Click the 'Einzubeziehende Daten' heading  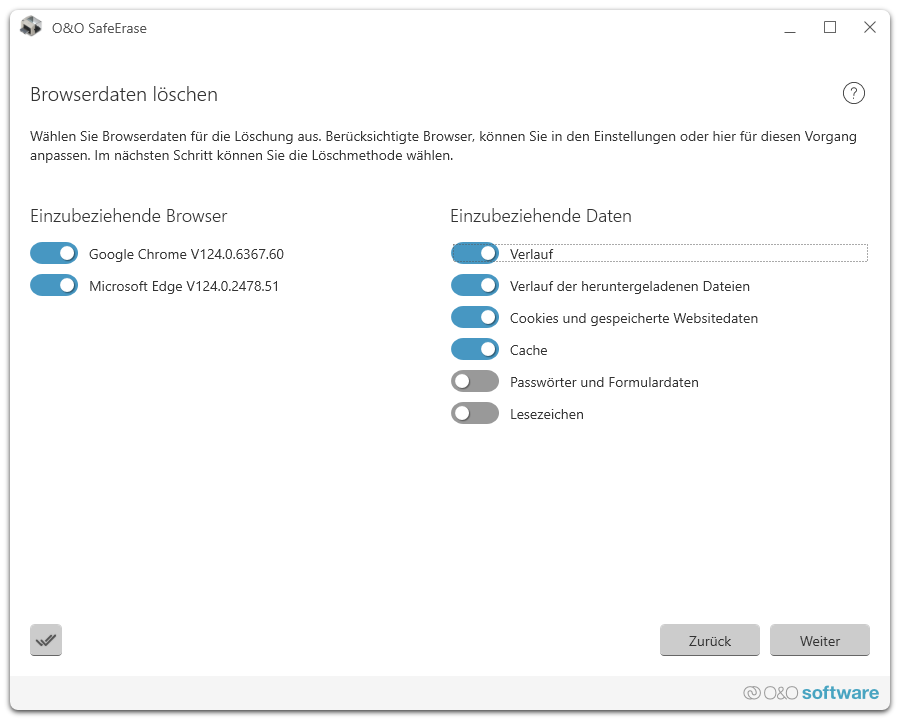(541, 216)
